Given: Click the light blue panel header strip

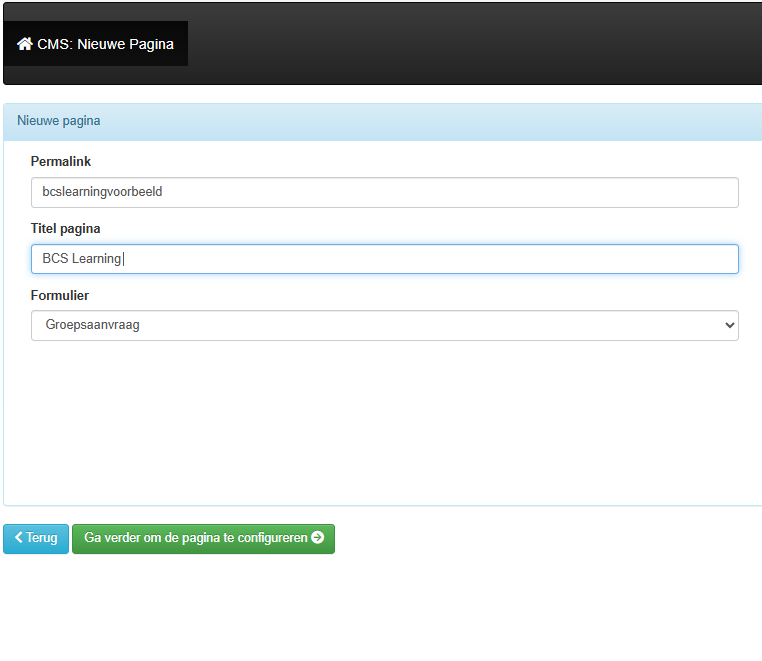Looking at the screenshot, I should point(430,121).
